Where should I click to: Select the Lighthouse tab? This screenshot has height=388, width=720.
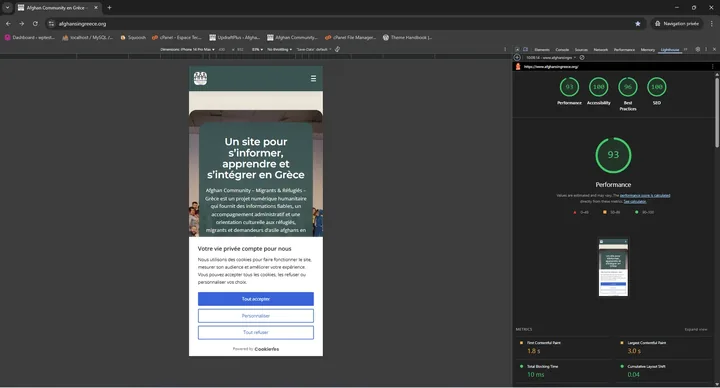pos(670,50)
